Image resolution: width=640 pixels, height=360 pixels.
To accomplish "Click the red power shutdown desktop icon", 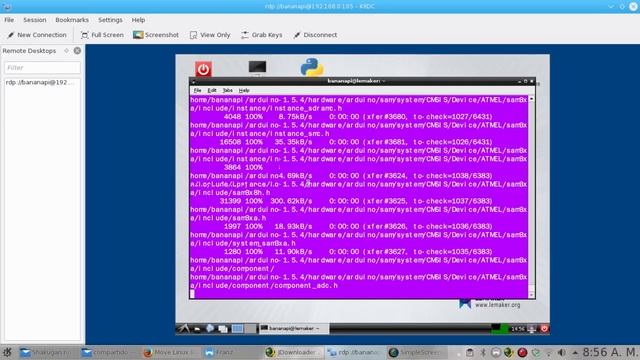I will click(203, 69).
